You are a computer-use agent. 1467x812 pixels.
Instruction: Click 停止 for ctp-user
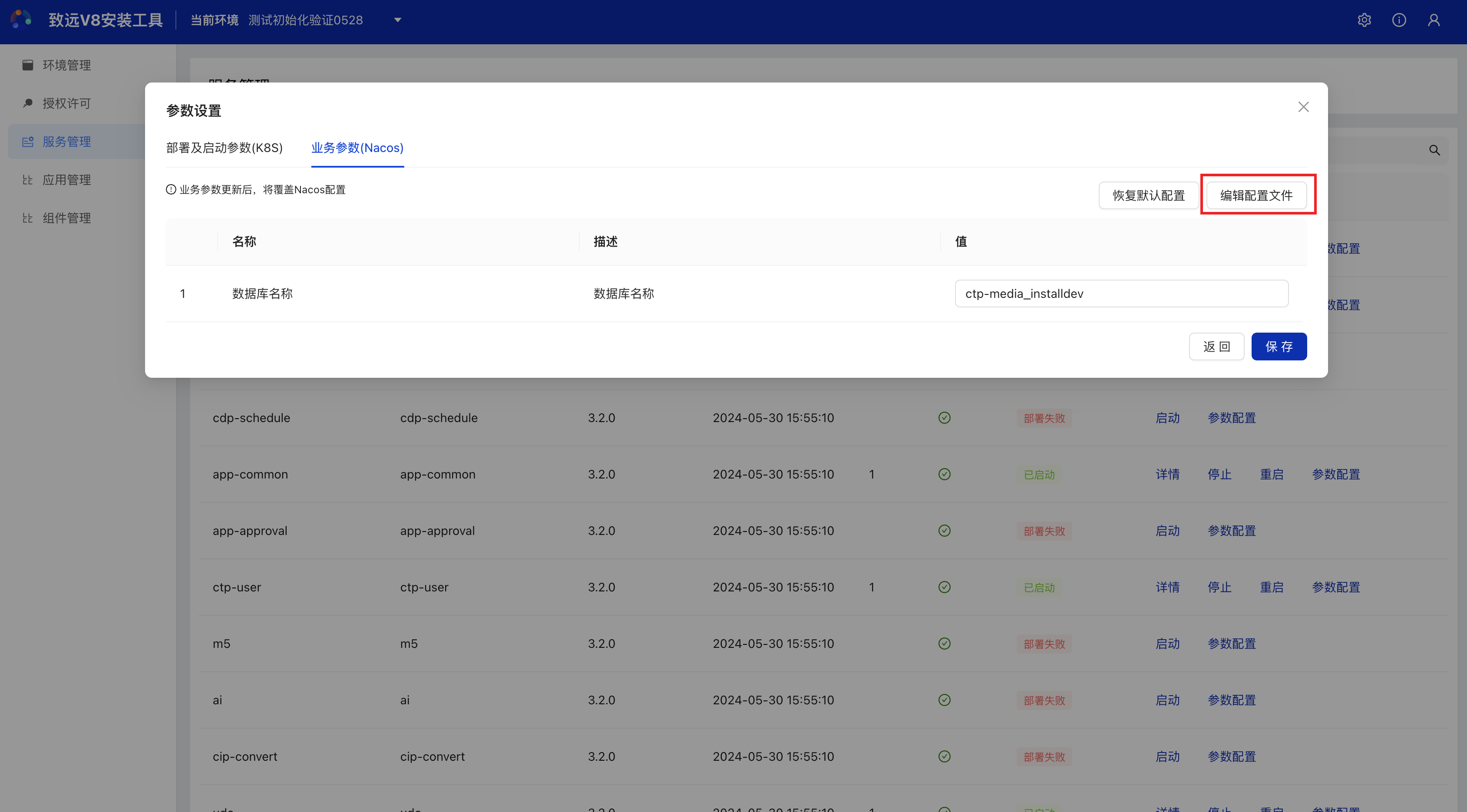click(x=1219, y=587)
